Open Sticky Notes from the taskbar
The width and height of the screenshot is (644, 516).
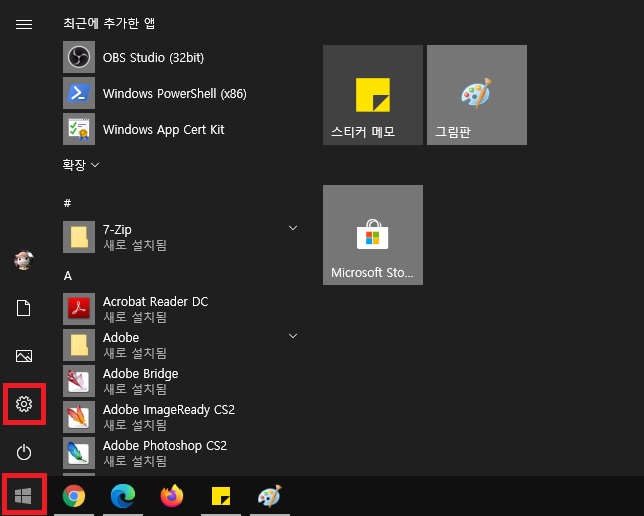(221, 496)
